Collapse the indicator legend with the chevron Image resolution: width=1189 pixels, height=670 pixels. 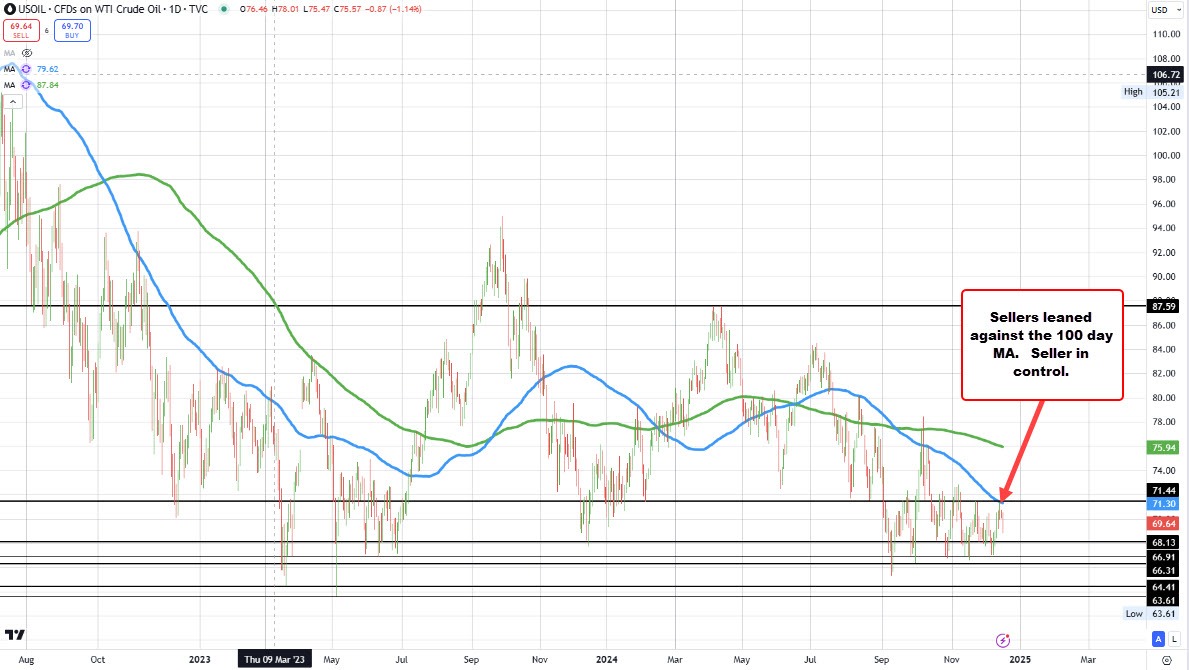(13, 101)
